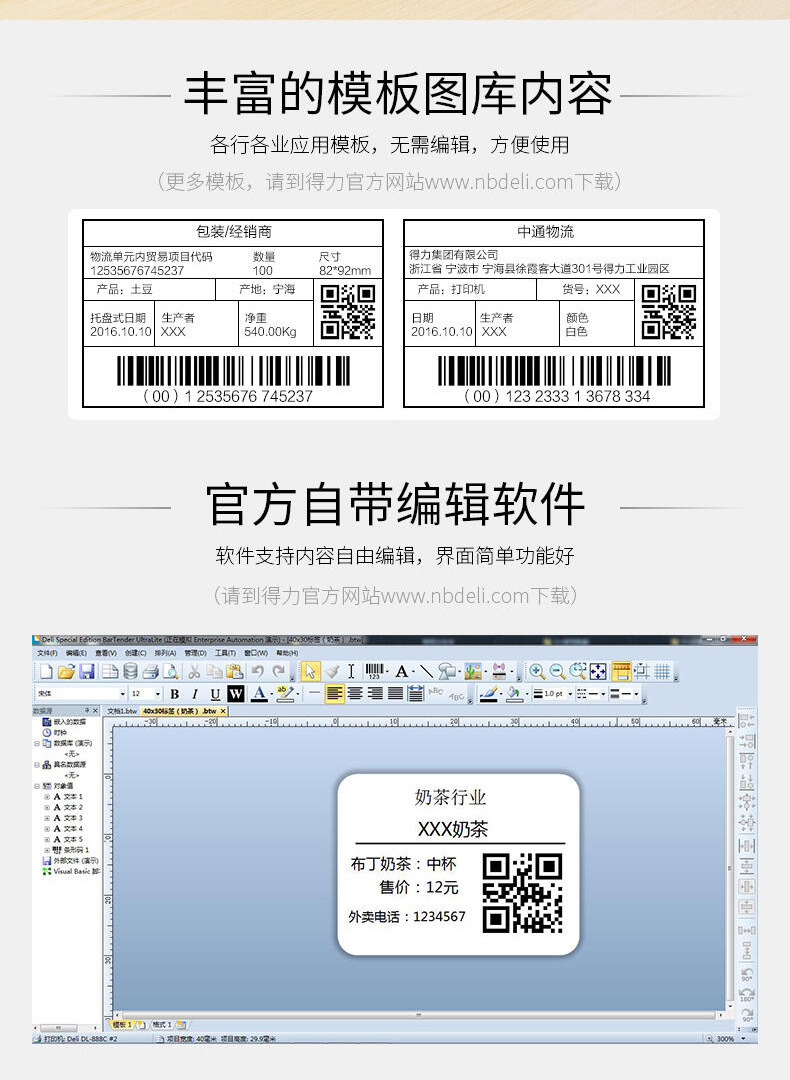Toggle the highlighted ruler margins view button

tap(621, 671)
